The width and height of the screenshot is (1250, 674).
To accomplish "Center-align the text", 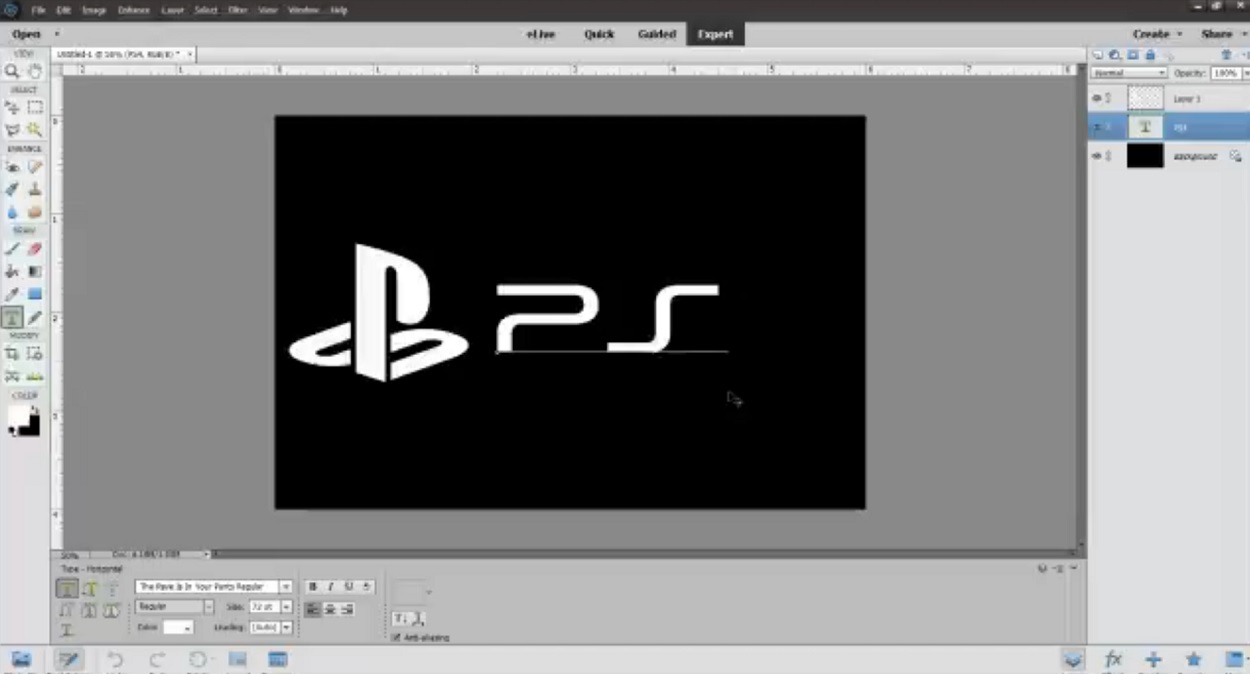I will click(x=330, y=608).
